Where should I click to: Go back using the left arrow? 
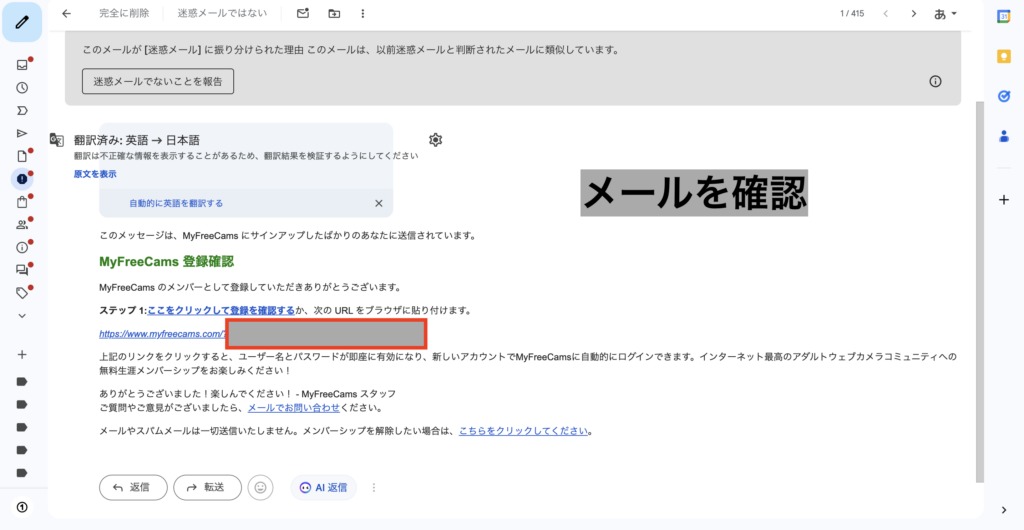[x=66, y=14]
